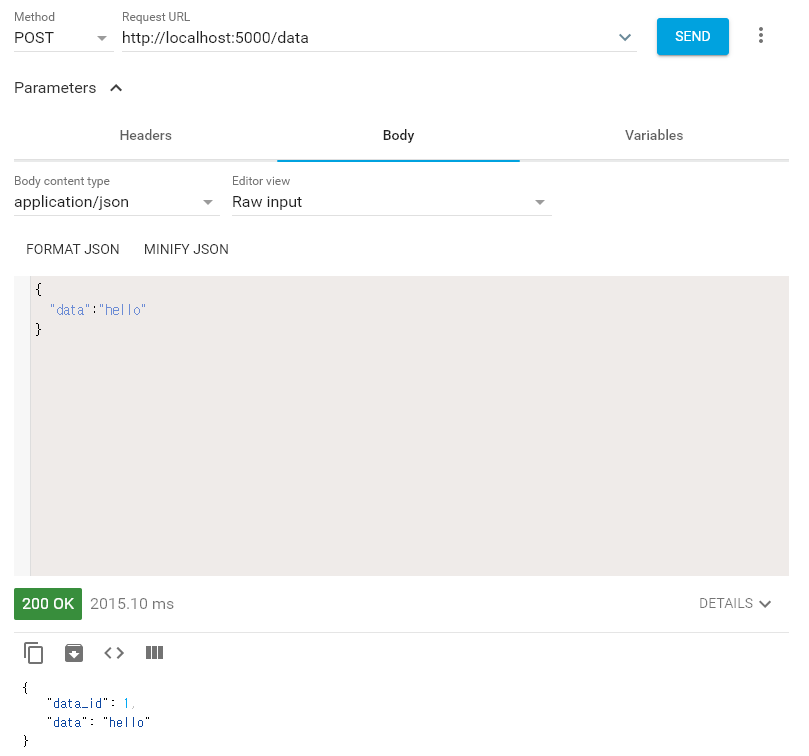Save response to file icon
The width and height of the screenshot is (809, 756).
(74, 653)
